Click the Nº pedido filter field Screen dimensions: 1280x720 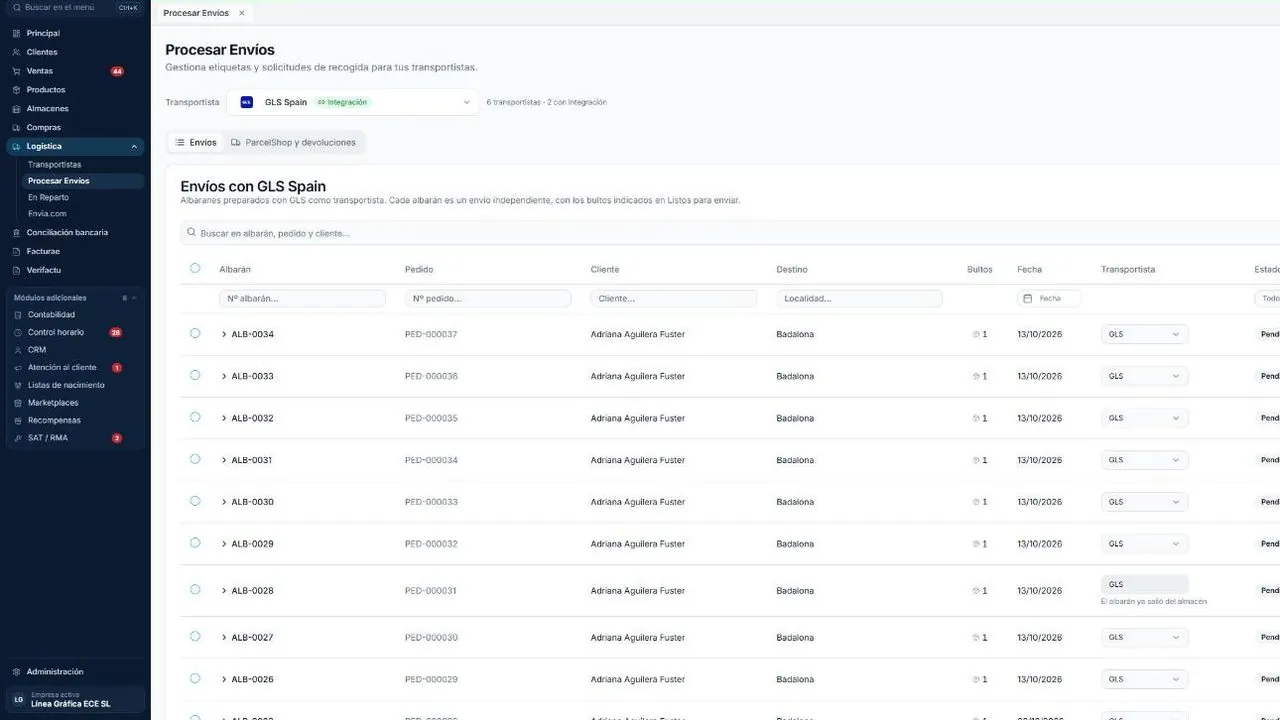[x=488, y=299]
